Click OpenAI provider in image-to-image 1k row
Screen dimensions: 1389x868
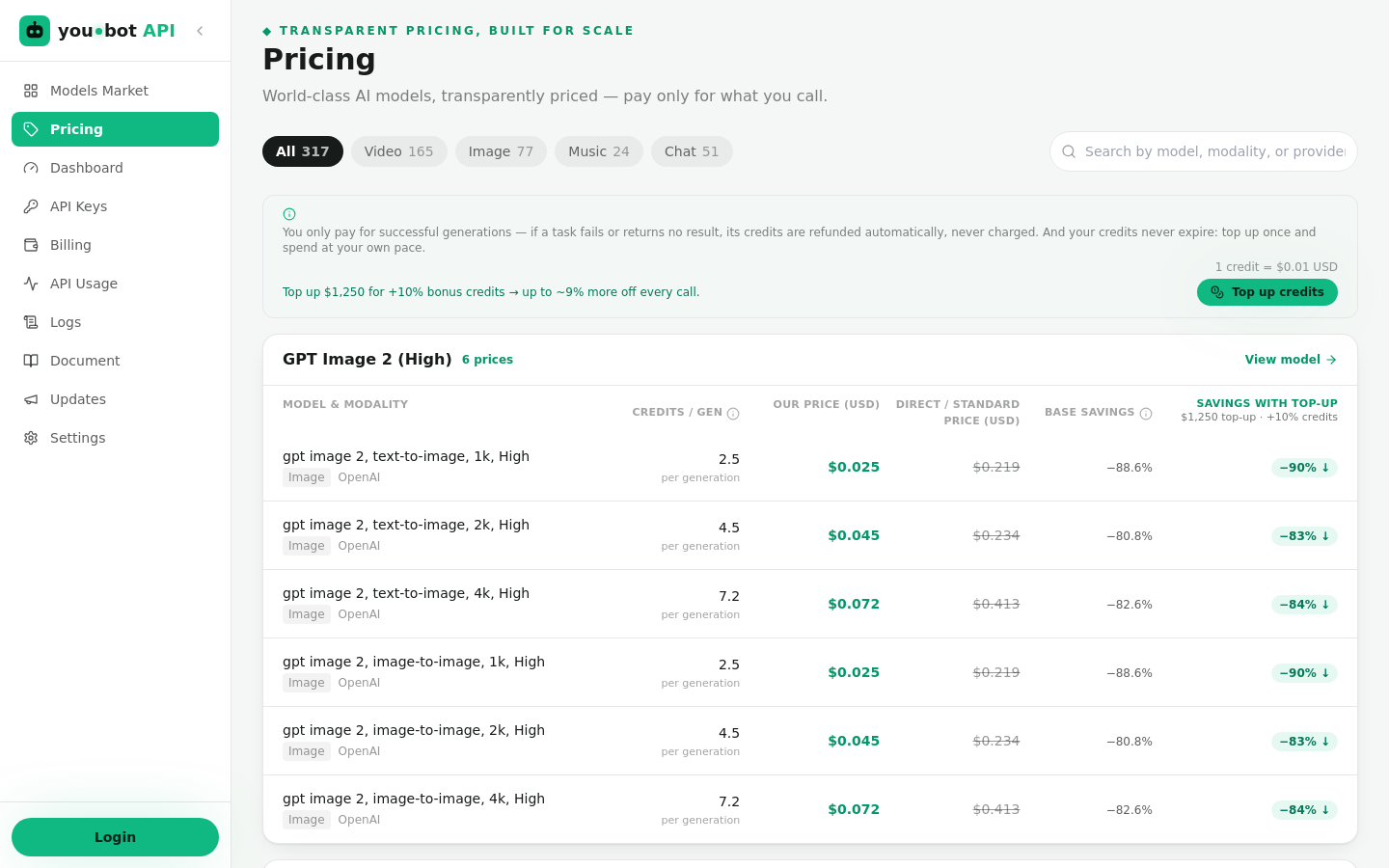(359, 683)
